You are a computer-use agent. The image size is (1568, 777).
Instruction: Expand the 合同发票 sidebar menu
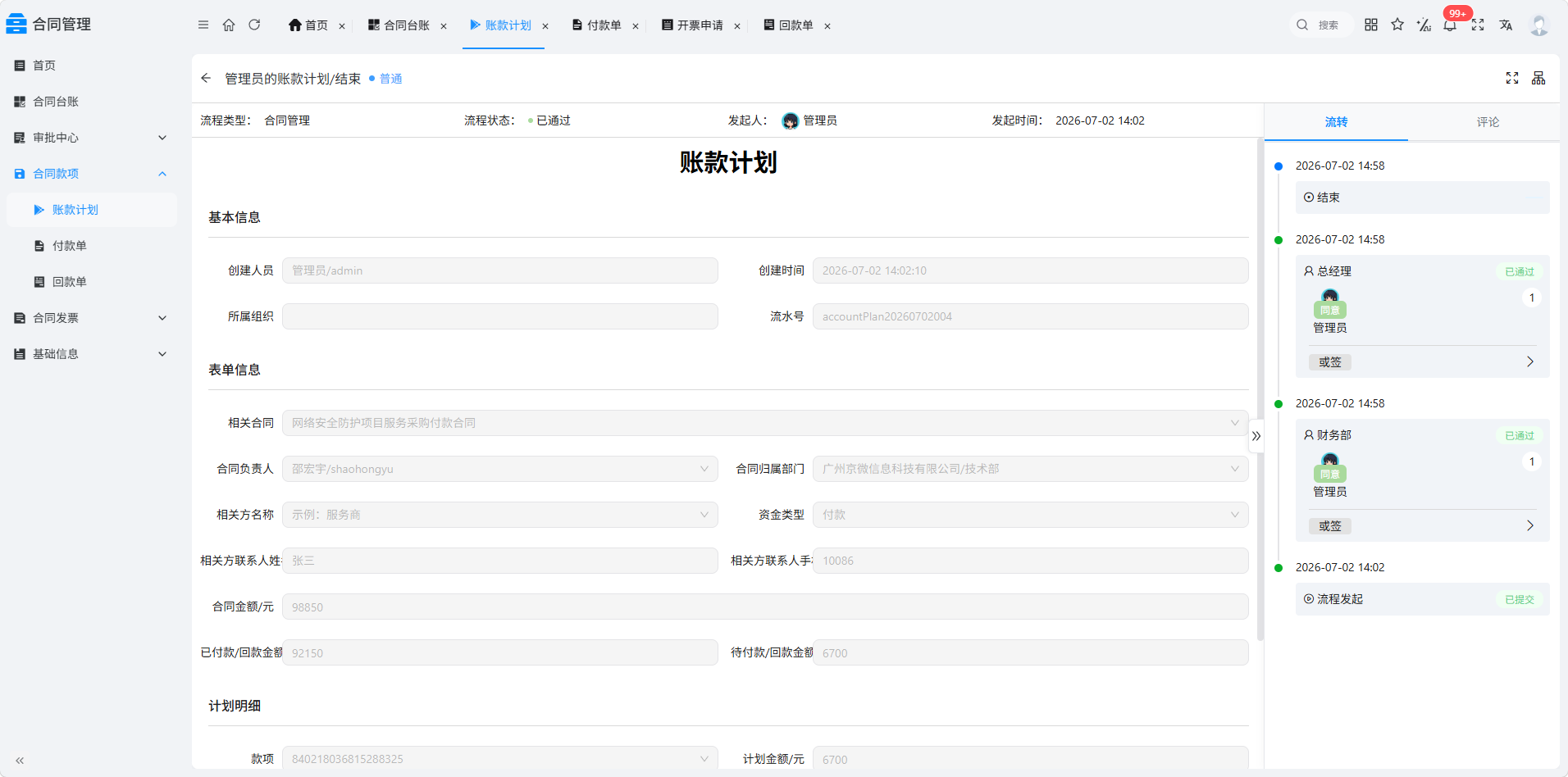(x=90, y=318)
